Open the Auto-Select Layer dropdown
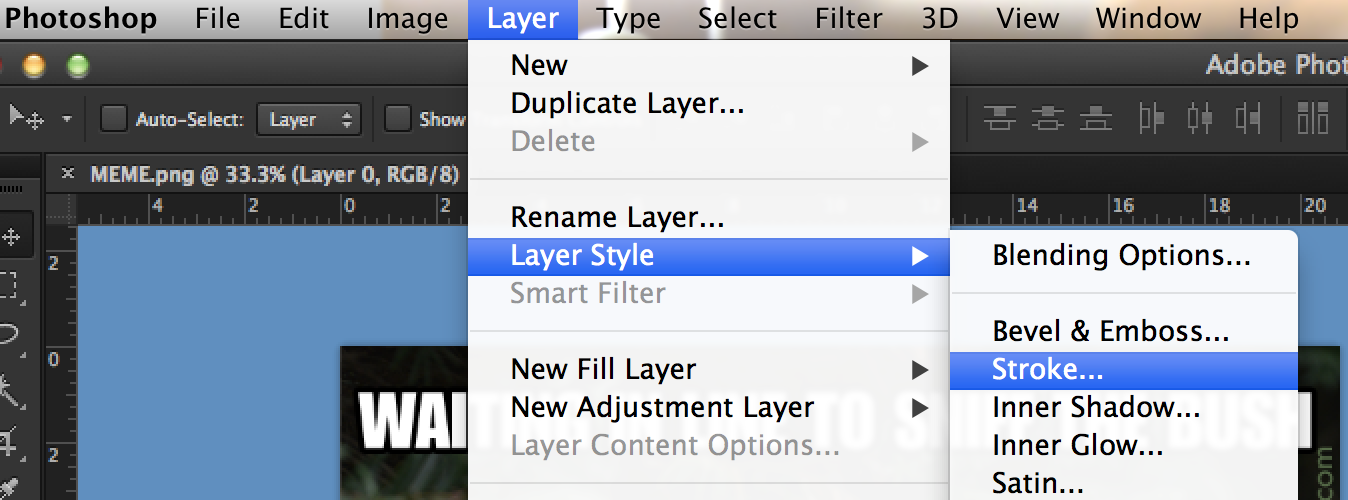The height and width of the screenshot is (500, 1348). coord(309,119)
